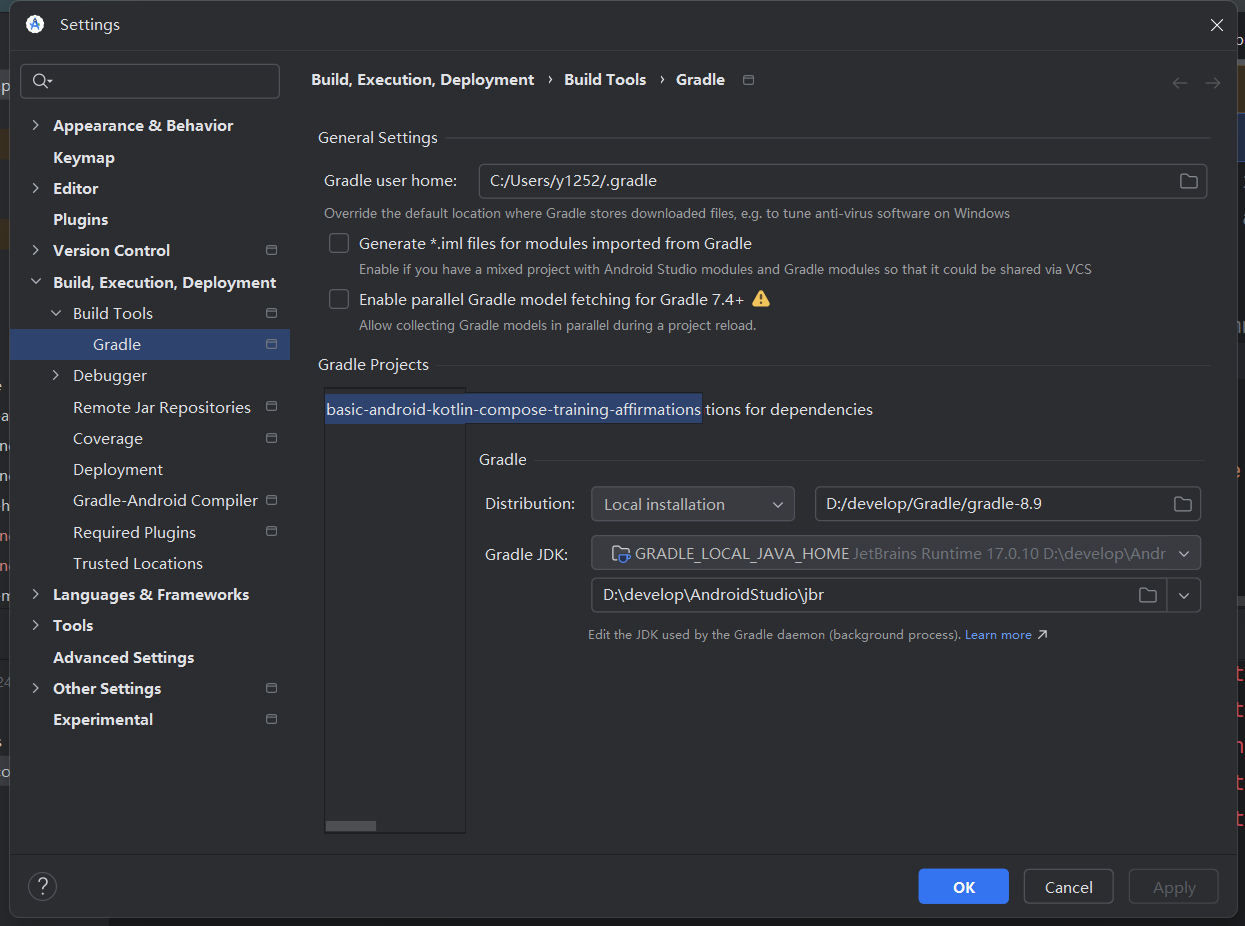The width and height of the screenshot is (1245, 926).
Task: Click the project-level icon on the Gradle tree row
Action: [271, 344]
